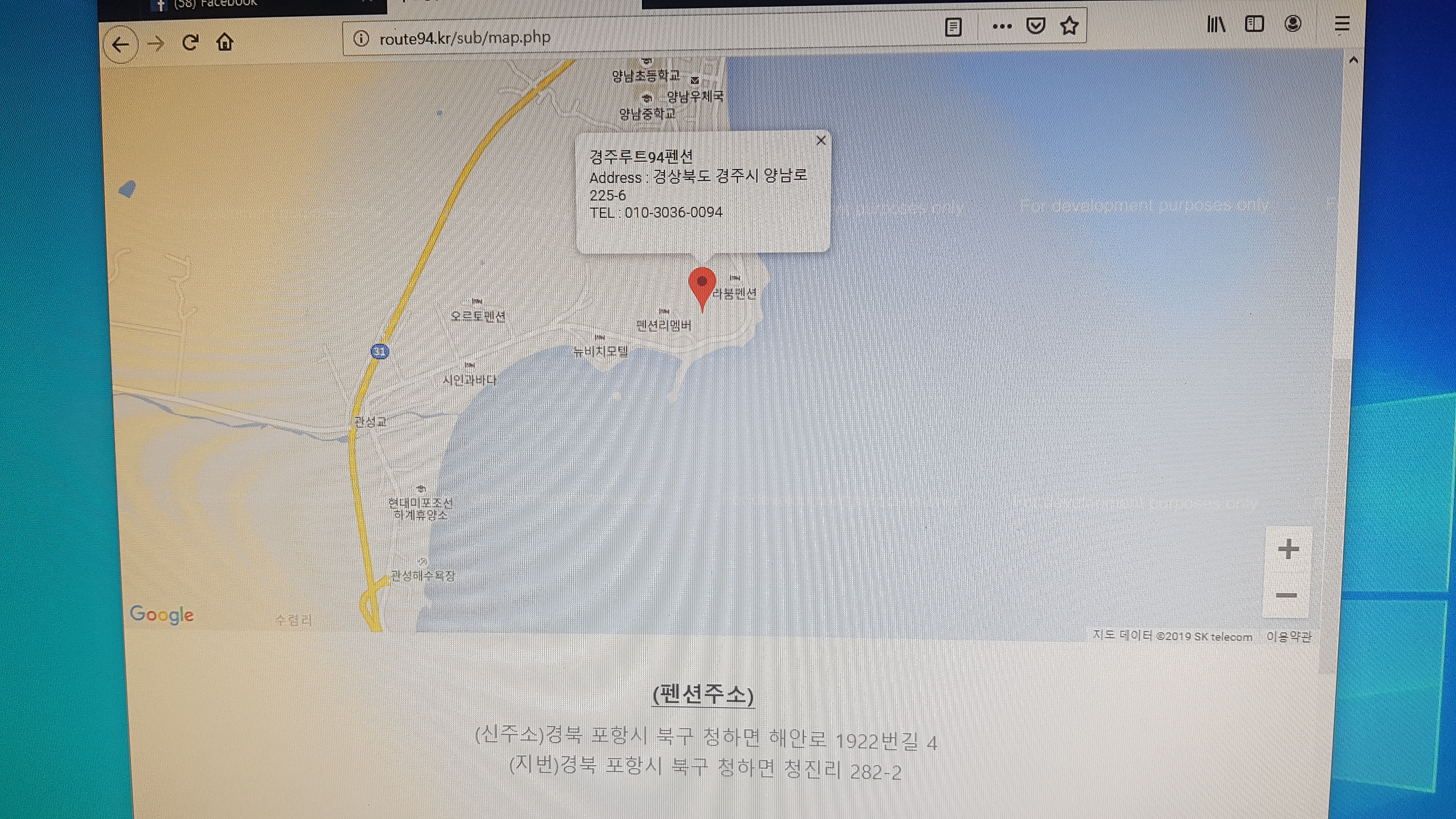The width and height of the screenshot is (1456, 819).
Task: Open the Library icon
Action: pyautogui.click(x=1216, y=24)
